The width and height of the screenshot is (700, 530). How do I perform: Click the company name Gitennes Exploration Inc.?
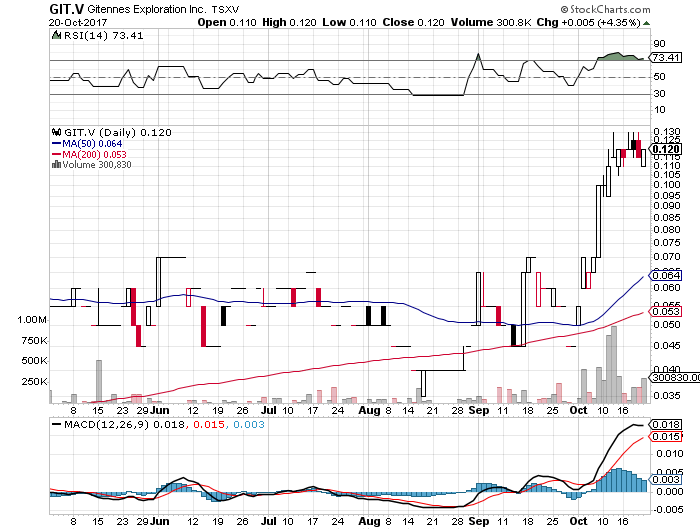tap(147, 9)
